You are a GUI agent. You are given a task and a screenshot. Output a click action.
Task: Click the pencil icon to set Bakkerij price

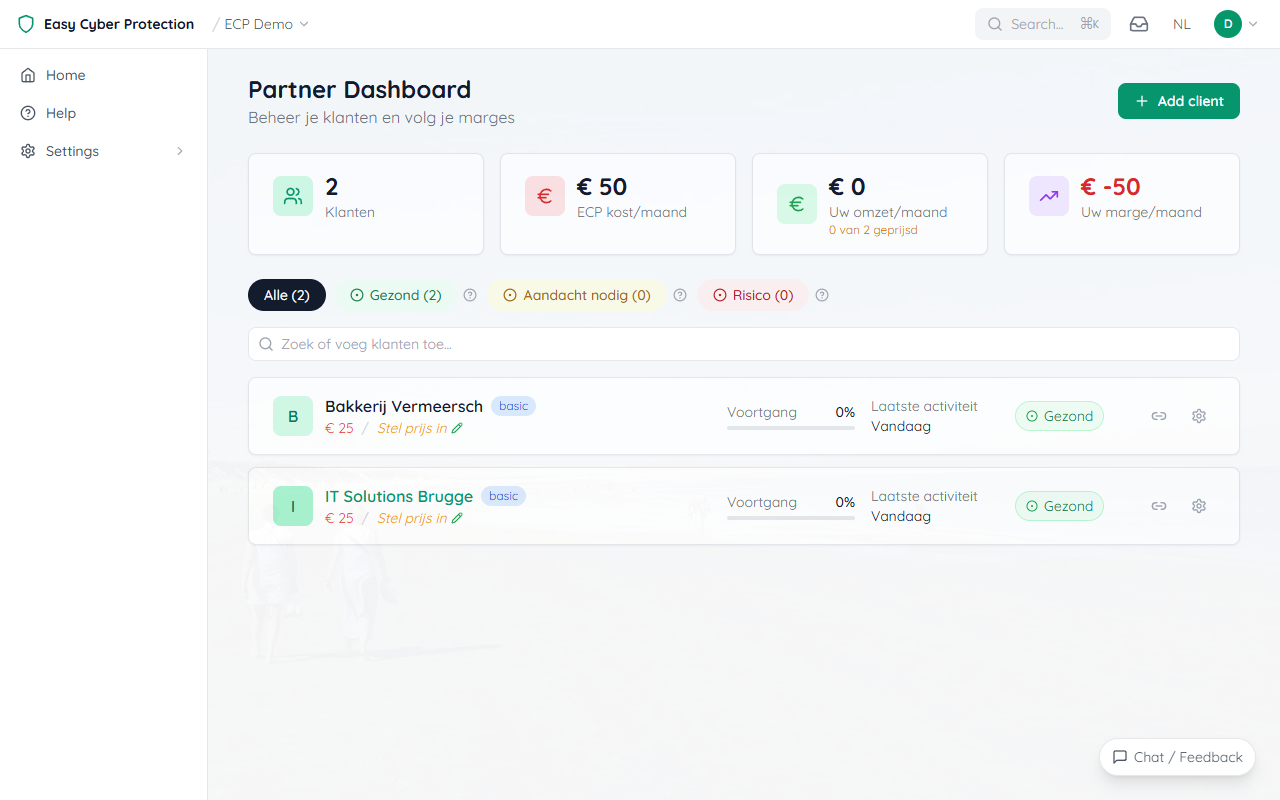[x=457, y=427]
